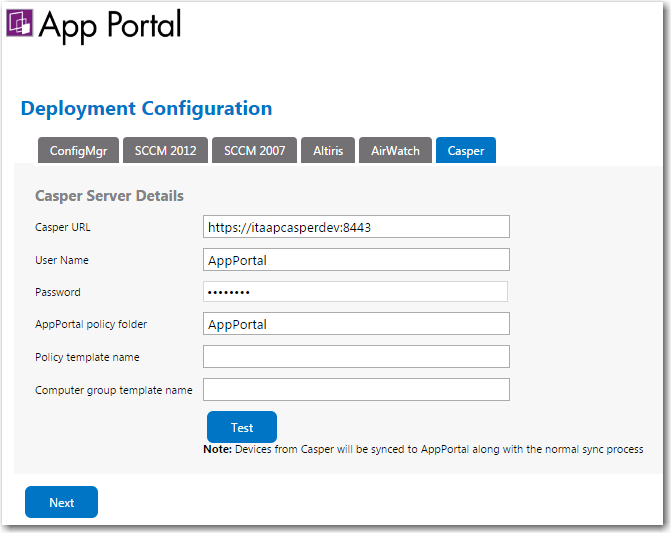Click the Test button
The image size is (671, 533).
[242, 427]
